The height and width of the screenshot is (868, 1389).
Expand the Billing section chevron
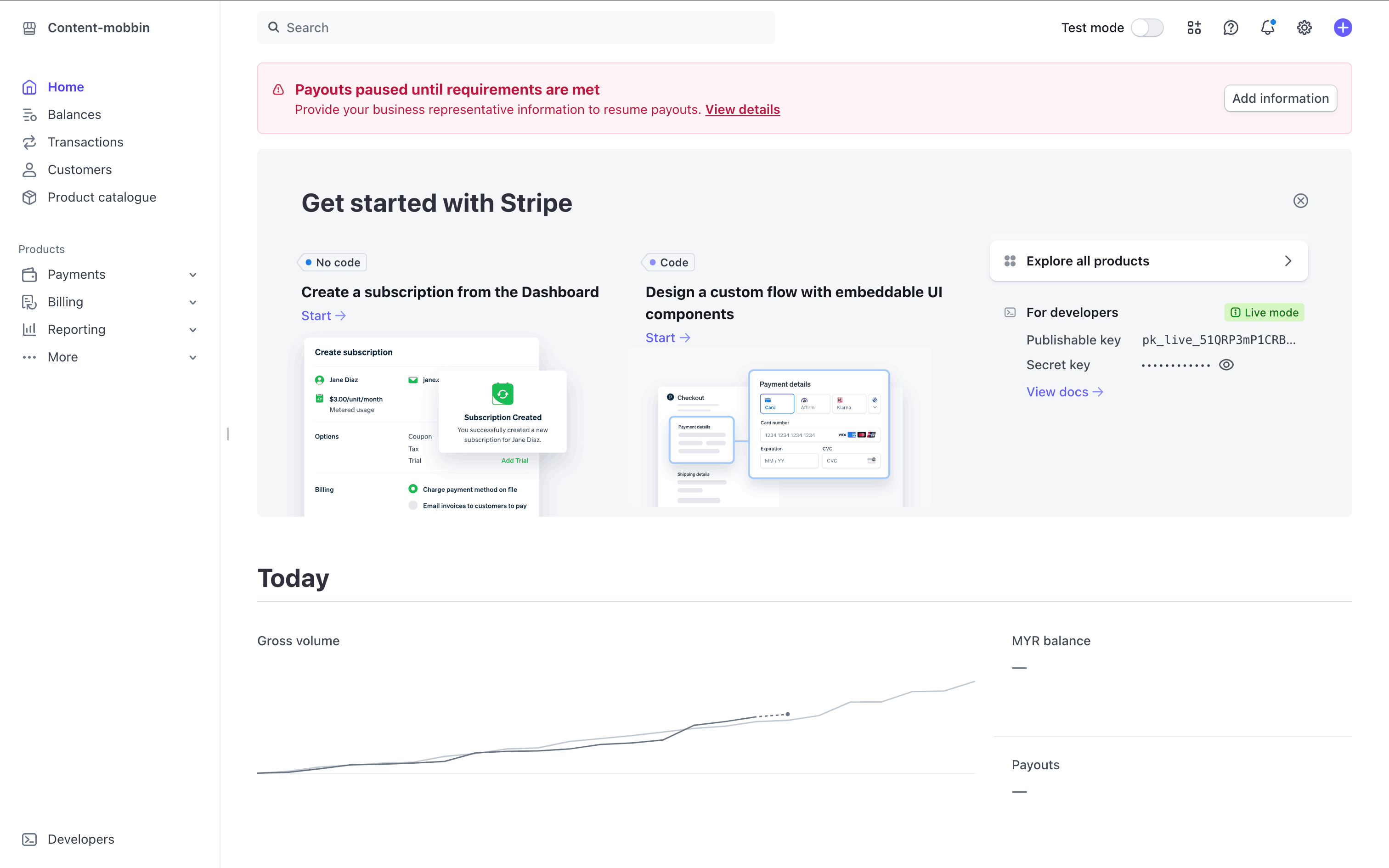193,303
